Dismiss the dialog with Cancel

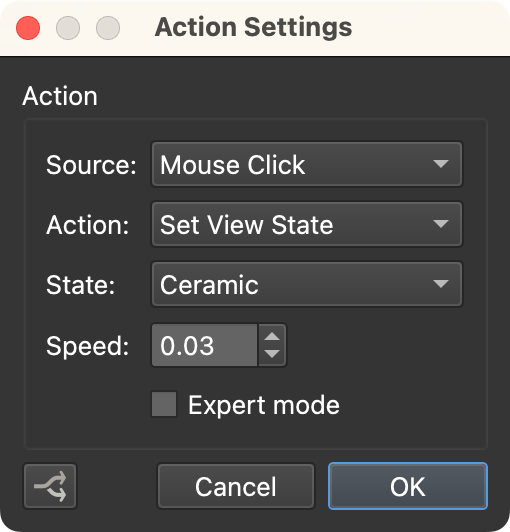coord(236,486)
